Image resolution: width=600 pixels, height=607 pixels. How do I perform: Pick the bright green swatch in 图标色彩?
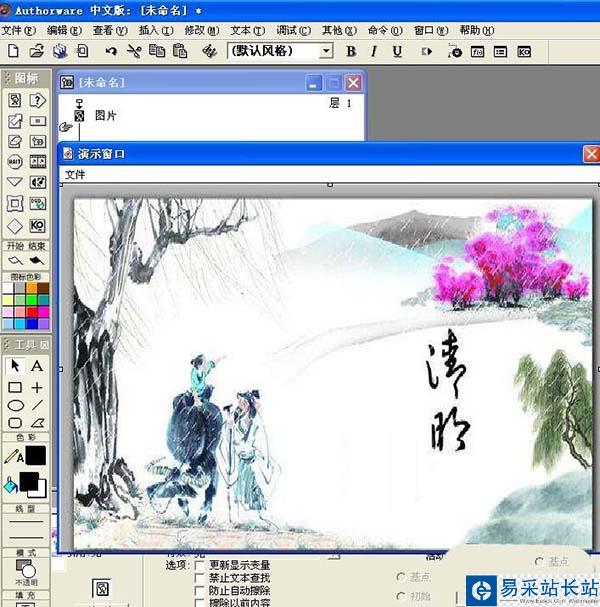click(x=32, y=300)
